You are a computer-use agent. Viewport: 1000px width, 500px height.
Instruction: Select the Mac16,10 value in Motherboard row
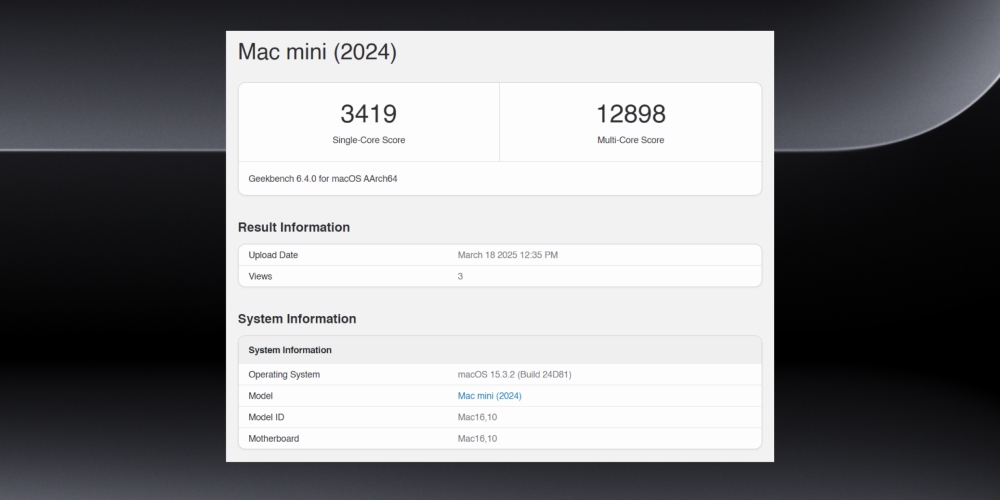[x=477, y=438]
